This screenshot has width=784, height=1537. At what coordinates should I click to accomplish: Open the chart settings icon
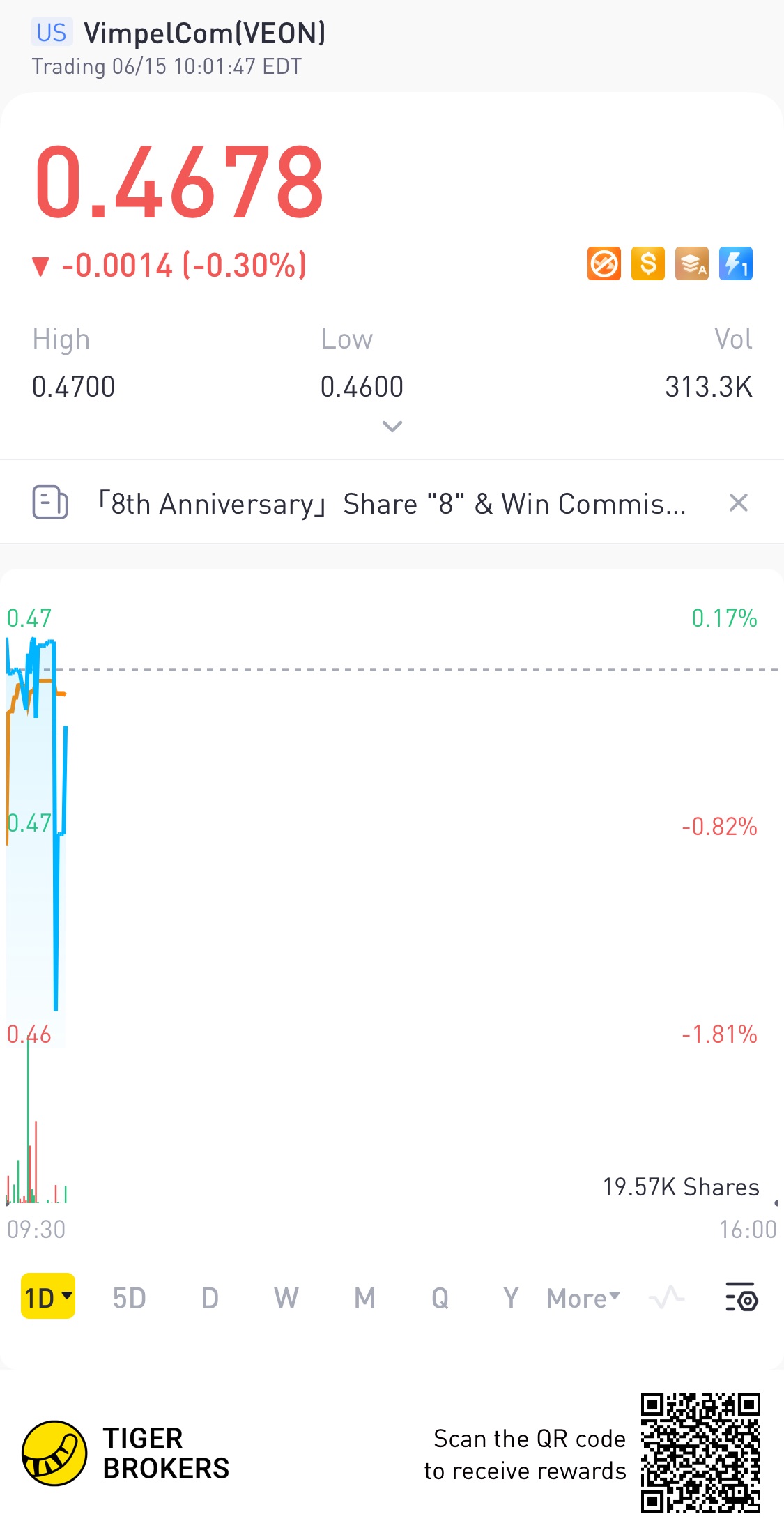pos(741,1297)
